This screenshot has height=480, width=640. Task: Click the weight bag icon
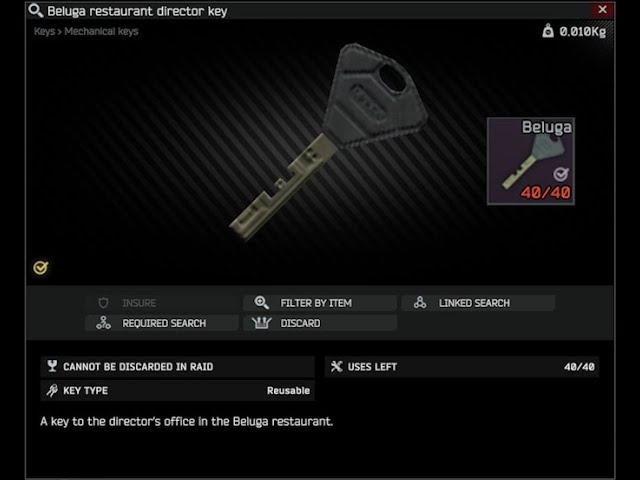click(x=548, y=31)
